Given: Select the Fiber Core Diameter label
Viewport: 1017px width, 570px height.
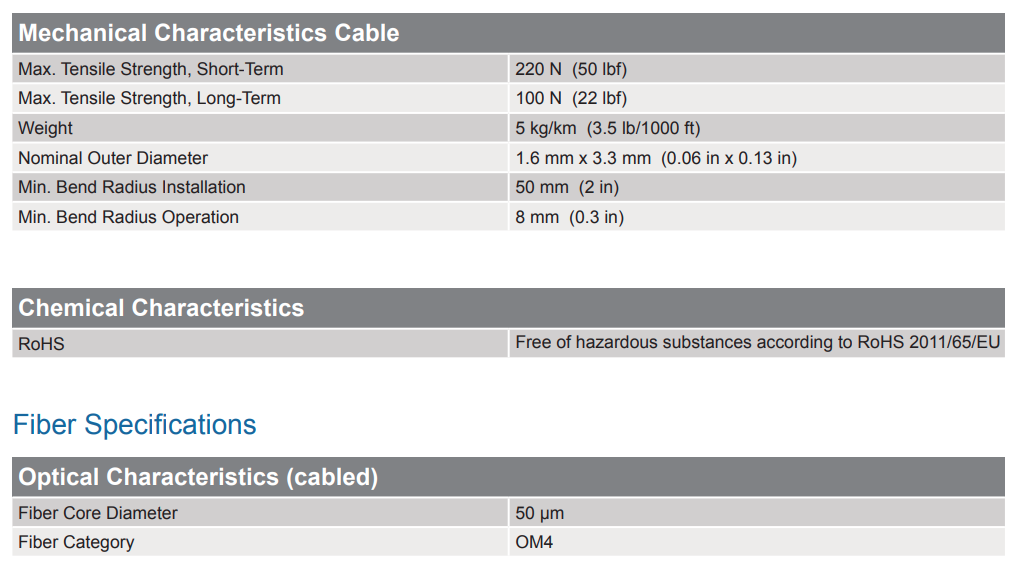Looking at the screenshot, I should [x=97, y=513].
